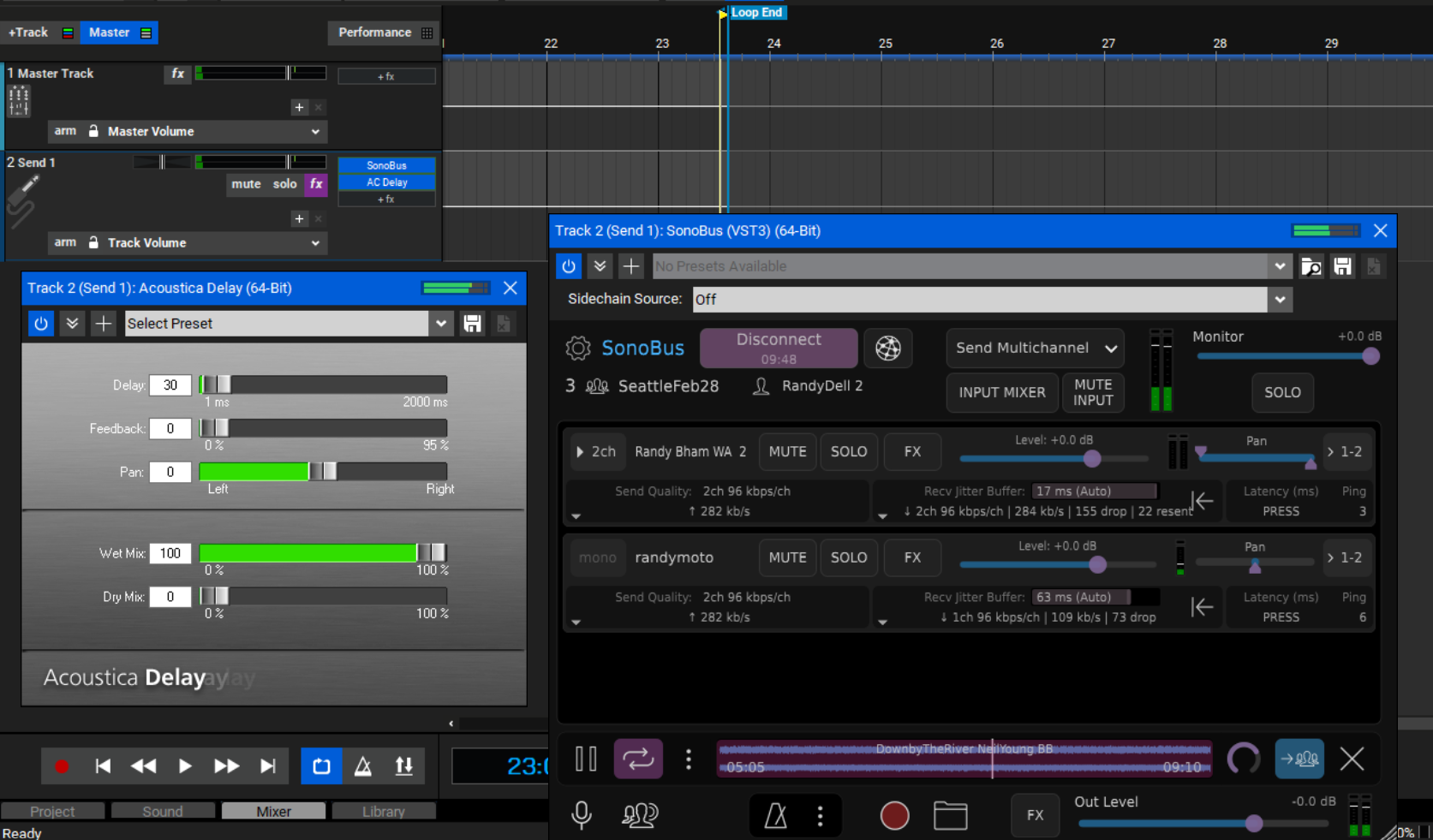The image size is (1433, 840).
Task: Click the transport fast forward button
Action: click(226, 766)
